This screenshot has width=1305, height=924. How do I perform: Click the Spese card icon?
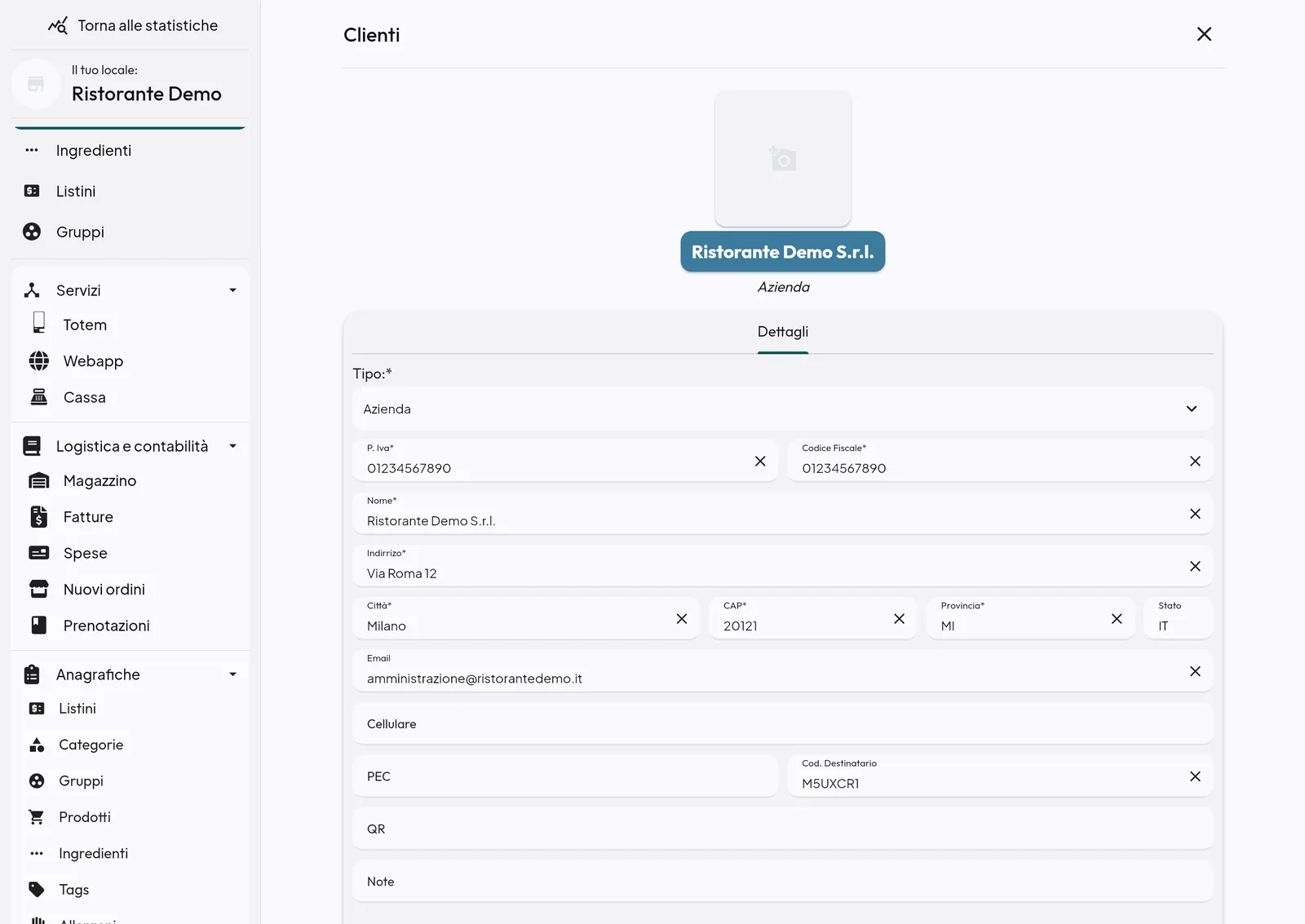click(38, 553)
